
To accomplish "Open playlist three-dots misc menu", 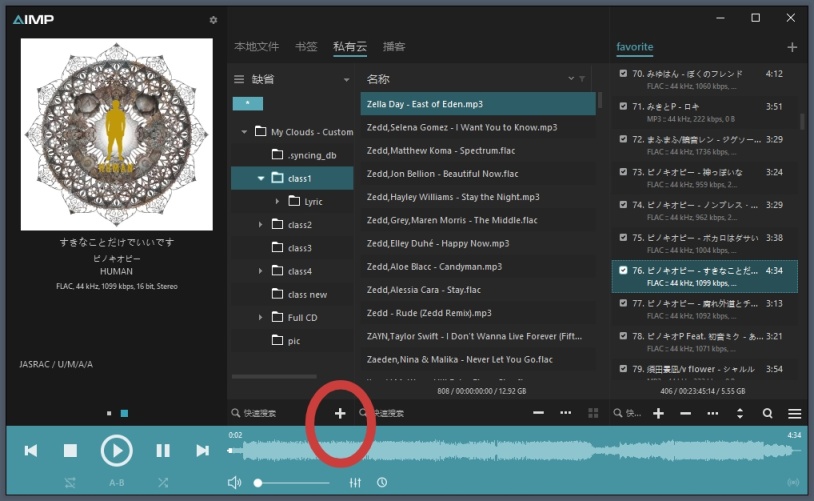I will click(x=713, y=413).
